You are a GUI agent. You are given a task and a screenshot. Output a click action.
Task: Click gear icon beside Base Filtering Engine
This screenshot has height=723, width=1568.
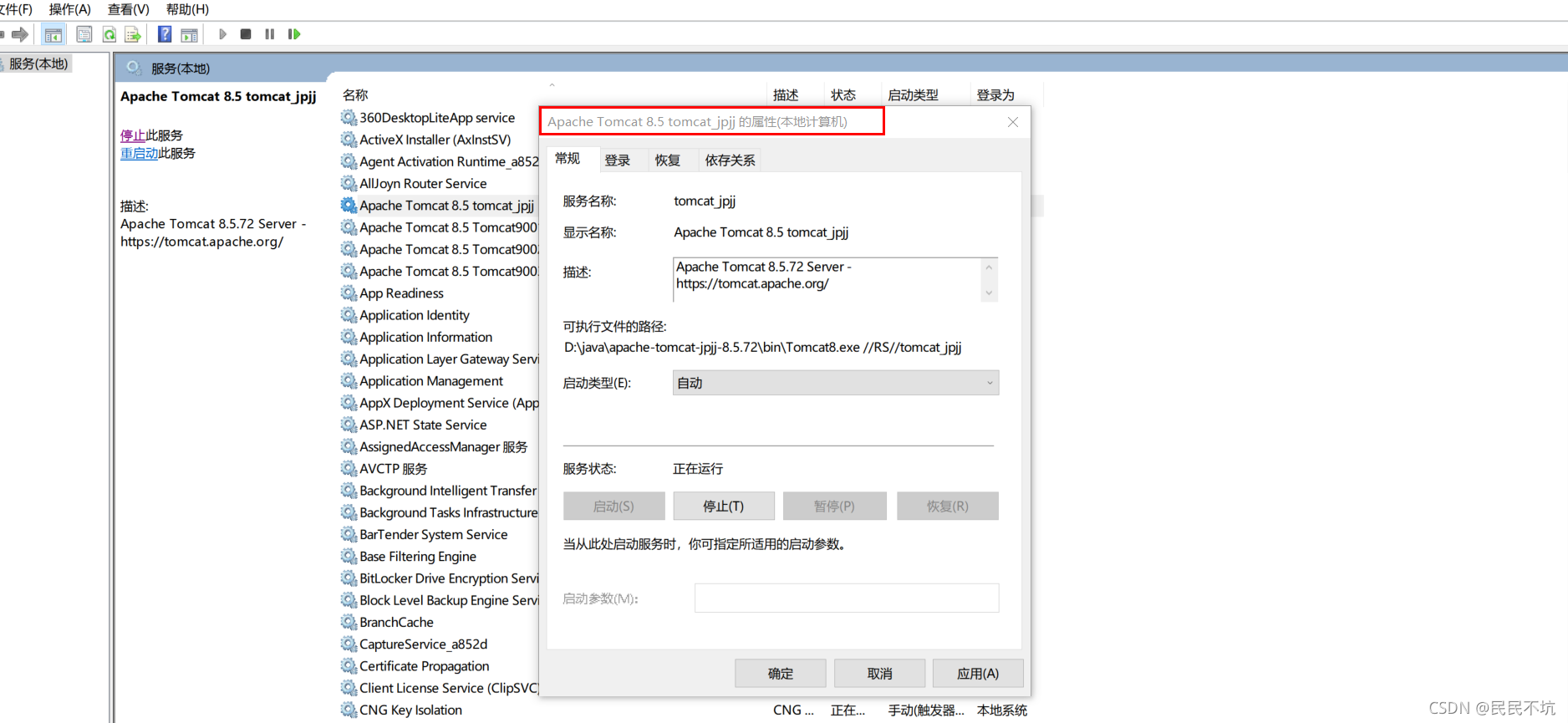click(x=349, y=557)
